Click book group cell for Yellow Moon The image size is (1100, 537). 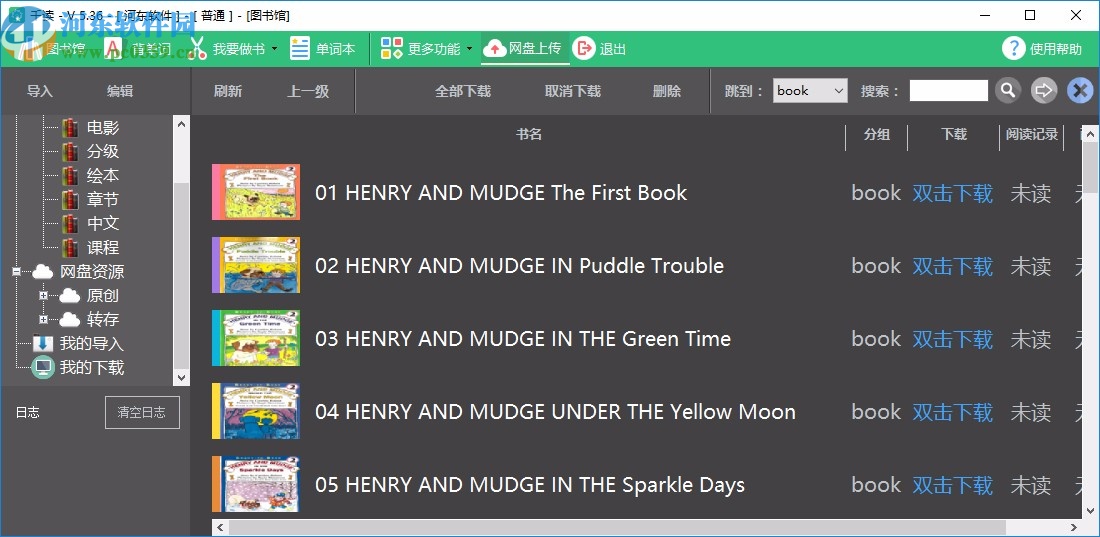[876, 412]
